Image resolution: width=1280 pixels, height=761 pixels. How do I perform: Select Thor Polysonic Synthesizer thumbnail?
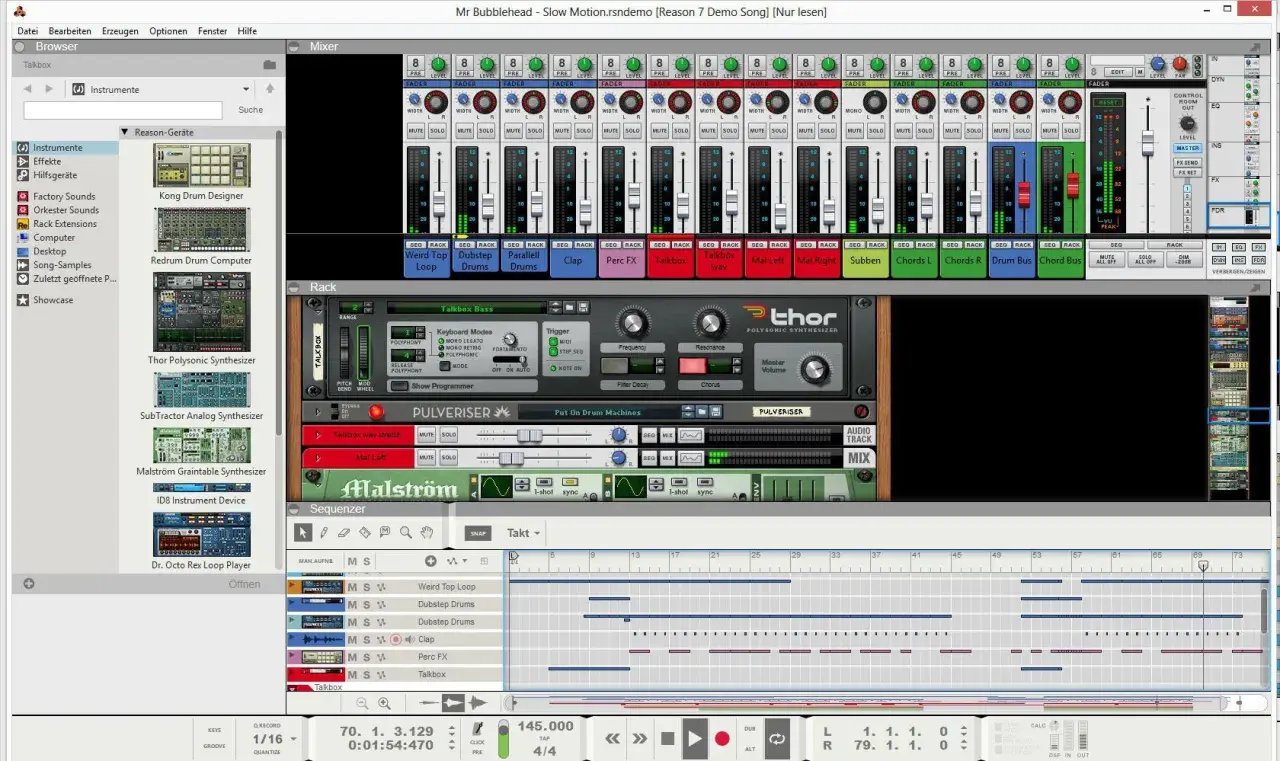click(201, 313)
